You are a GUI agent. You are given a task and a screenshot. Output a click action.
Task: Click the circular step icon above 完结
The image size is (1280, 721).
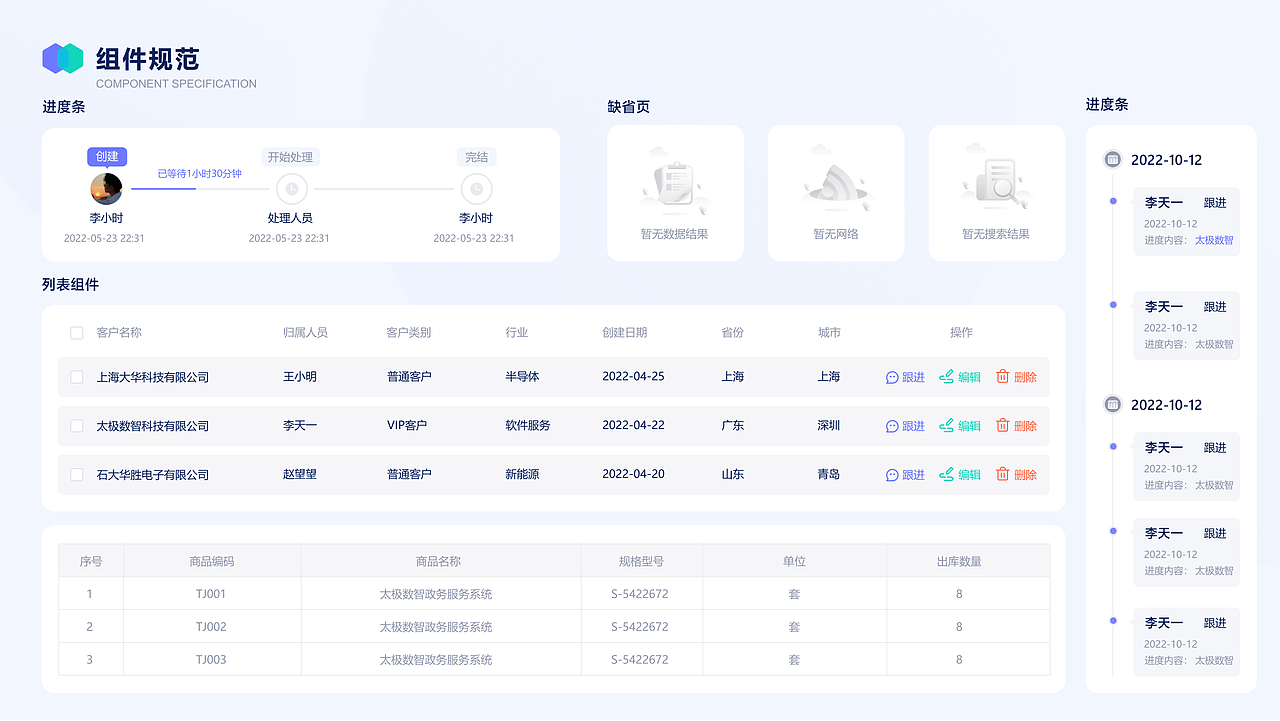tap(476, 189)
